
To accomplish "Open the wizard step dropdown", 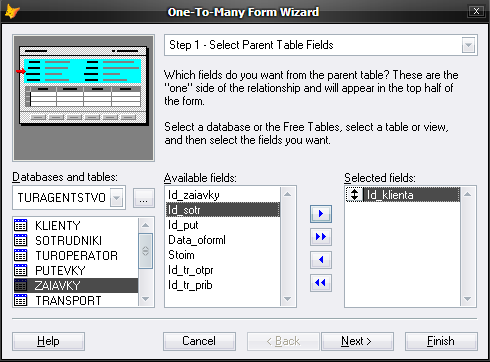I will pyautogui.click(x=468, y=45).
